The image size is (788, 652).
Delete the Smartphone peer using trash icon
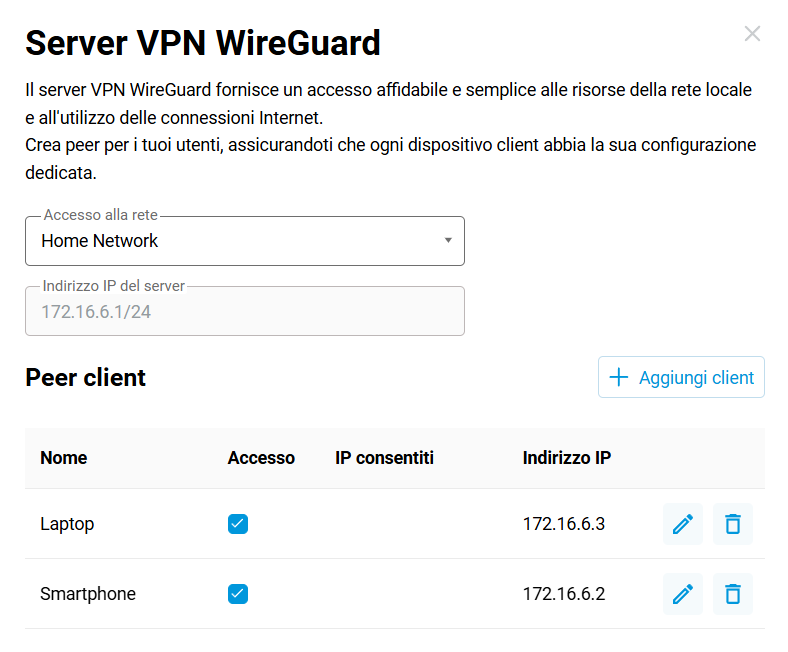[733, 594]
